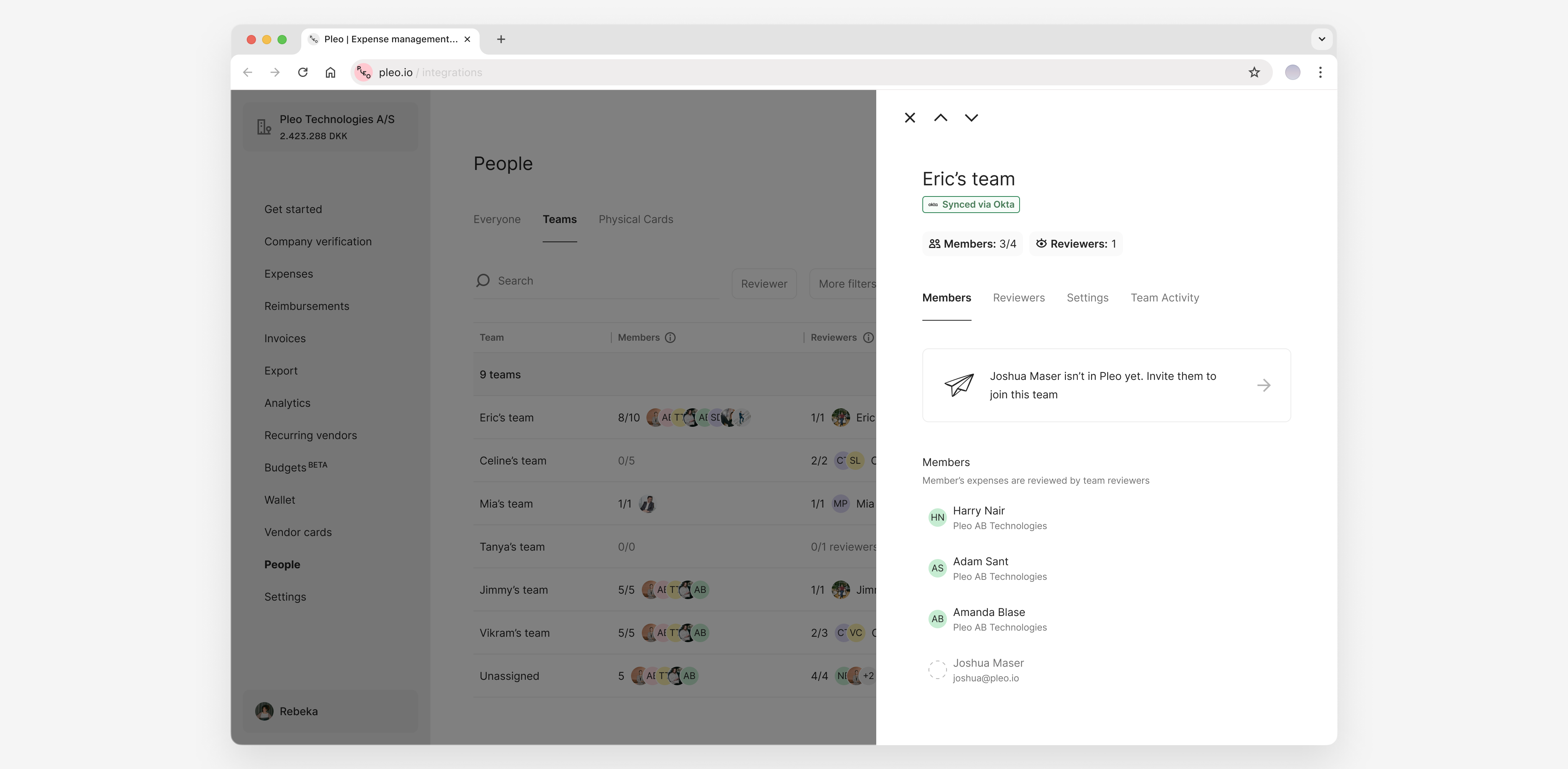This screenshot has height=769, width=1568.
Task: Reload the page in browser
Action: coord(302,72)
